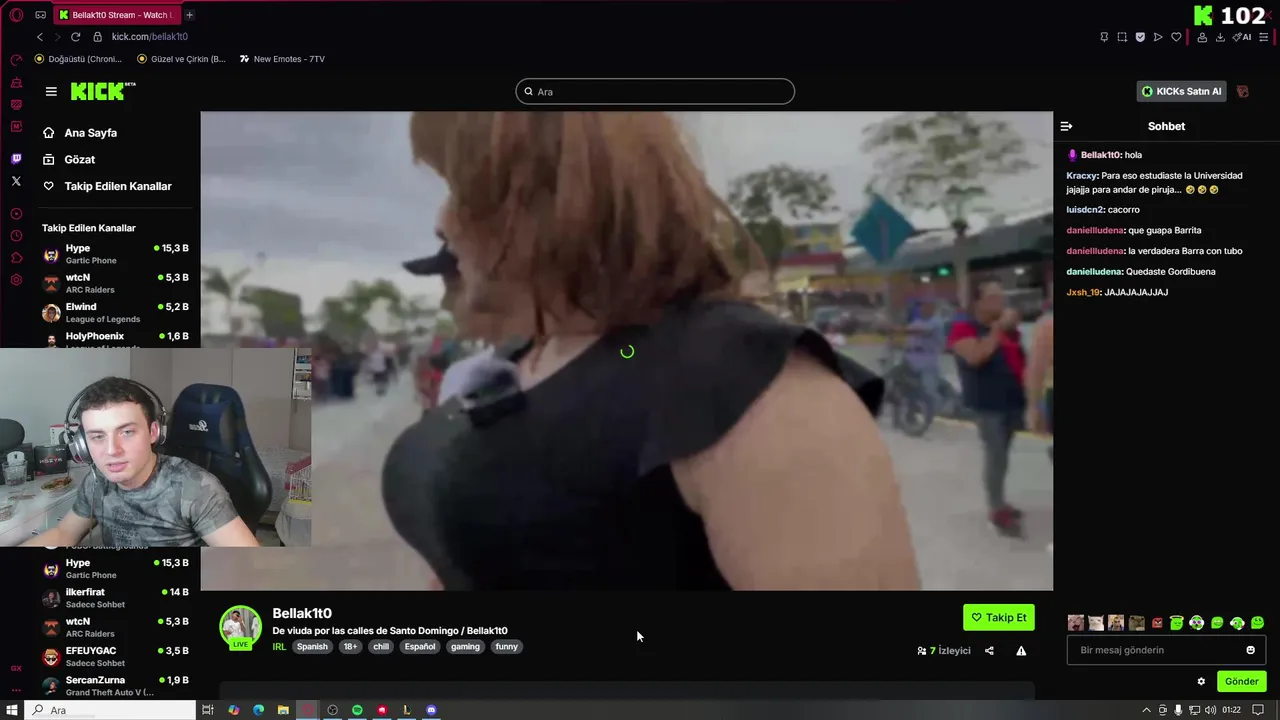Report the stream via the warning icon
Viewport: 1280px width, 720px height.
tap(1021, 651)
